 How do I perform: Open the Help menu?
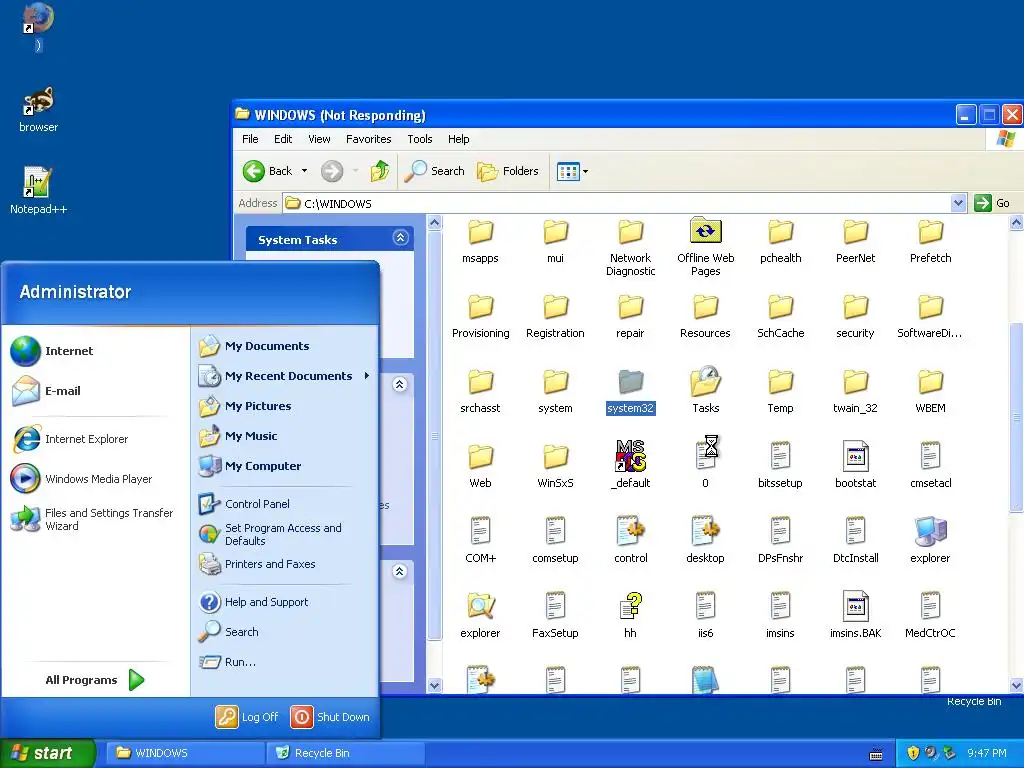(x=458, y=139)
